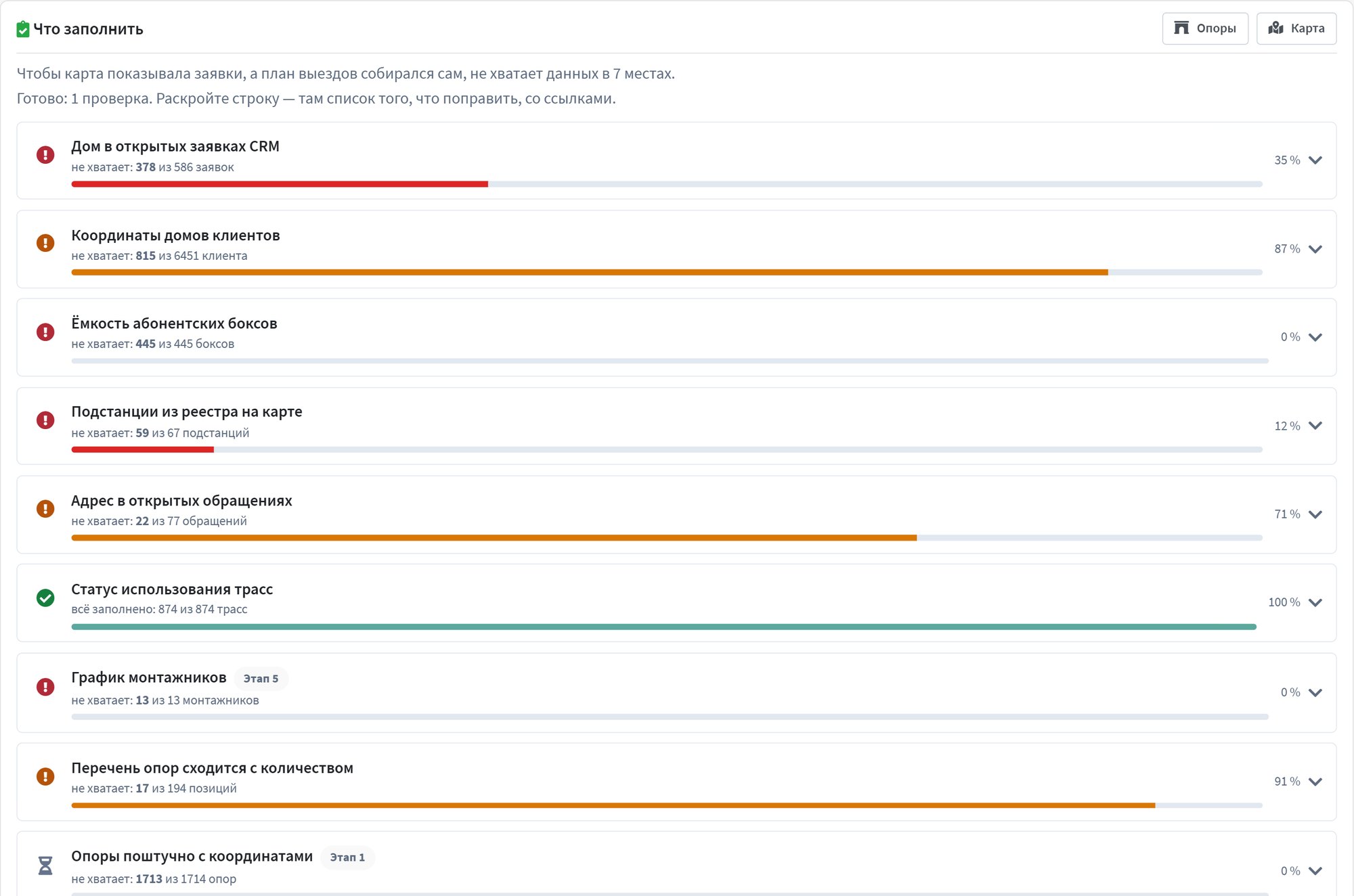Open the 'Карта' map button
This screenshot has height=896, width=1354.
[x=1296, y=28]
